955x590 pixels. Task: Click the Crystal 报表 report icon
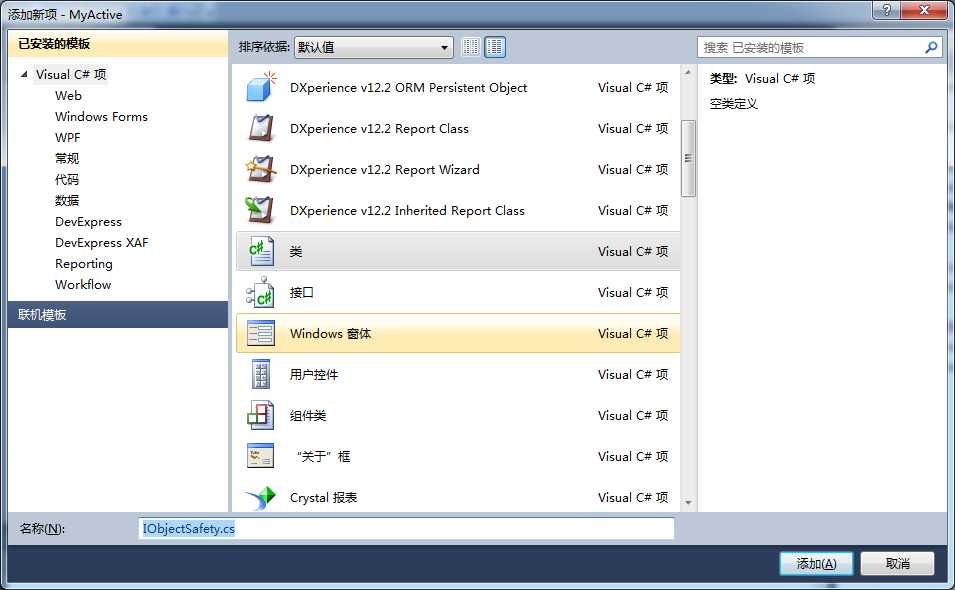tap(261, 497)
